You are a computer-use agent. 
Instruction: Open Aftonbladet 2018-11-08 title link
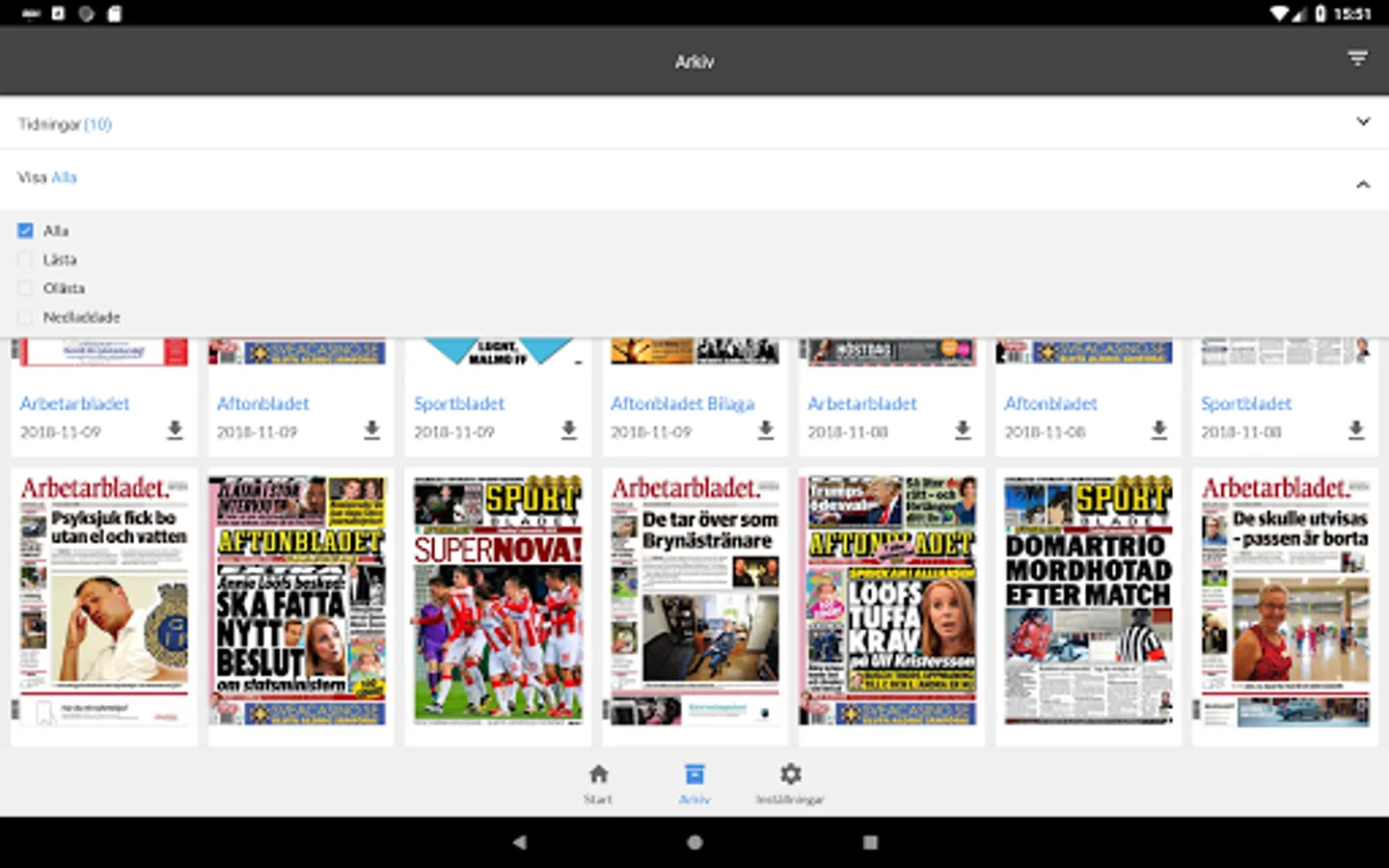[1050, 404]
